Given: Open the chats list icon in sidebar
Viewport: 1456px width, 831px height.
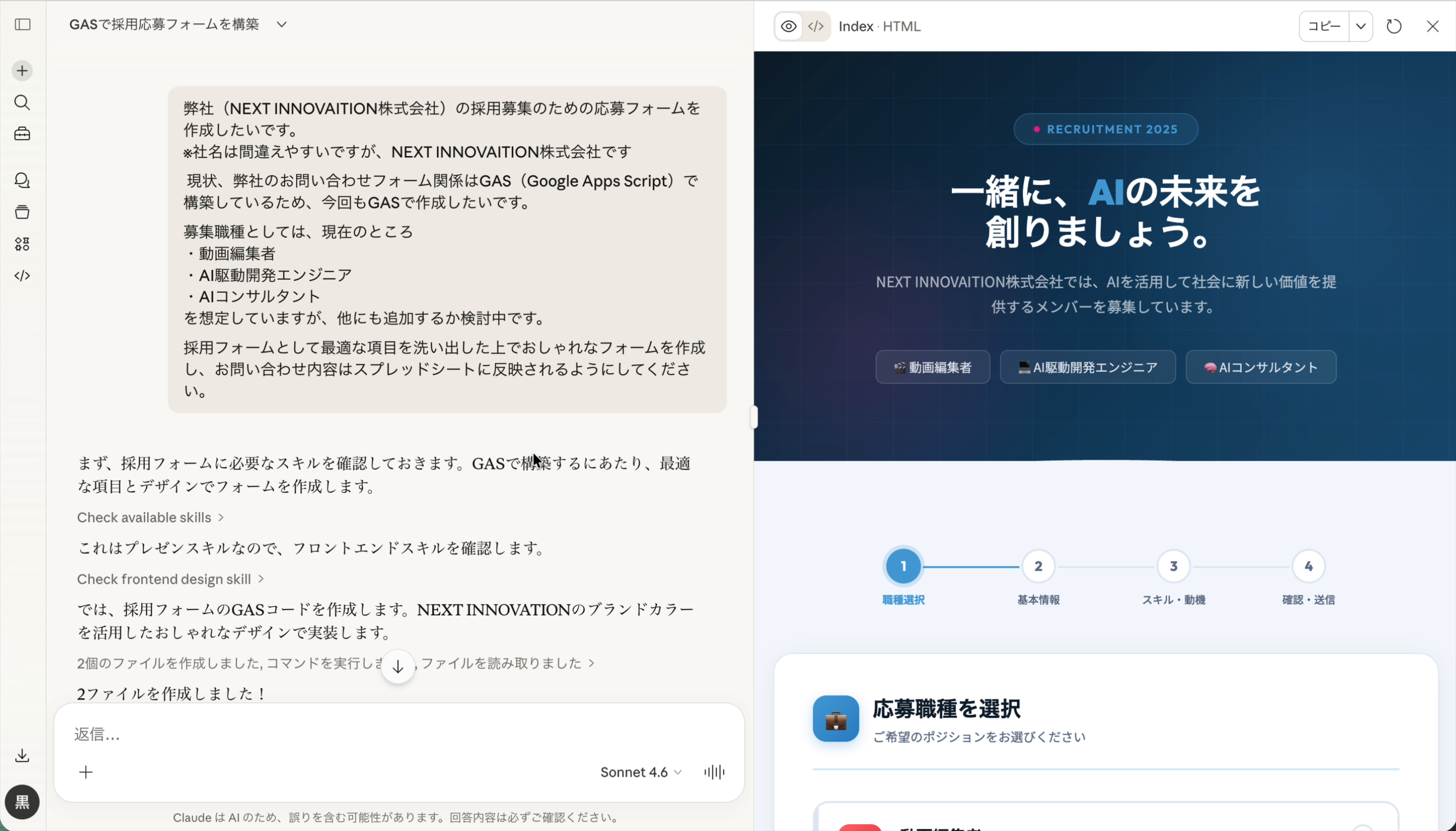Looking at the screenshot, I should tap(23, 181).
